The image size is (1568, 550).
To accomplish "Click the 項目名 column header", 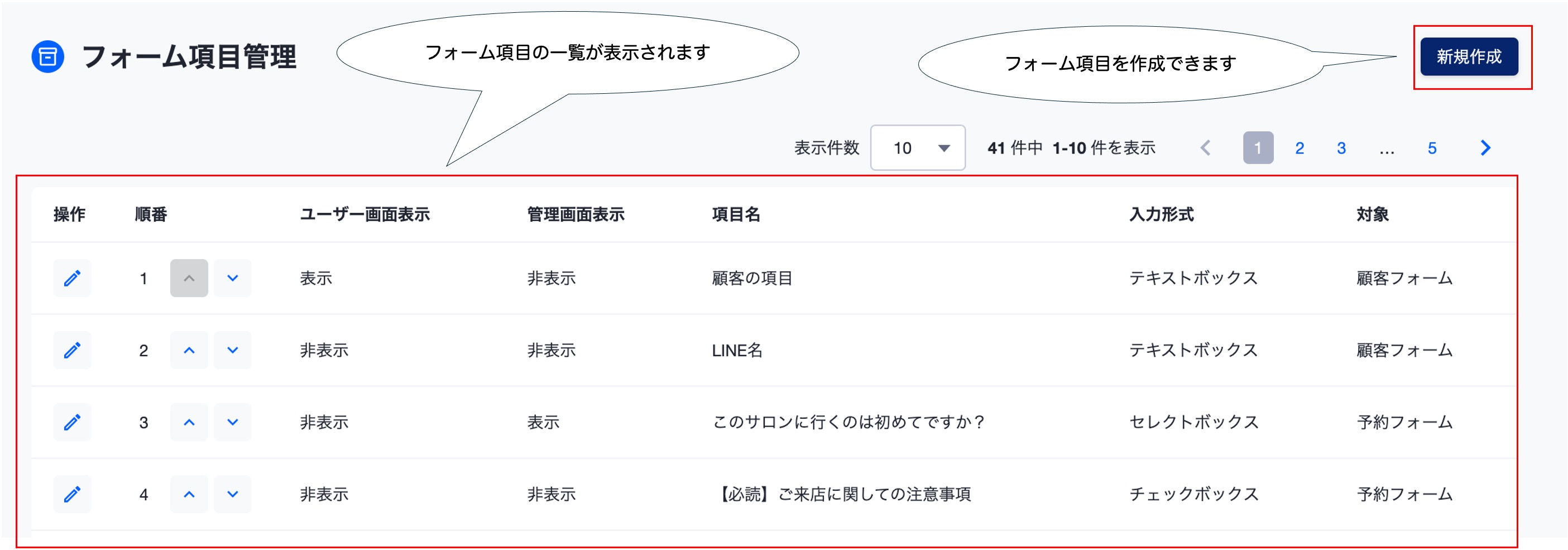I will pos(735,214).
